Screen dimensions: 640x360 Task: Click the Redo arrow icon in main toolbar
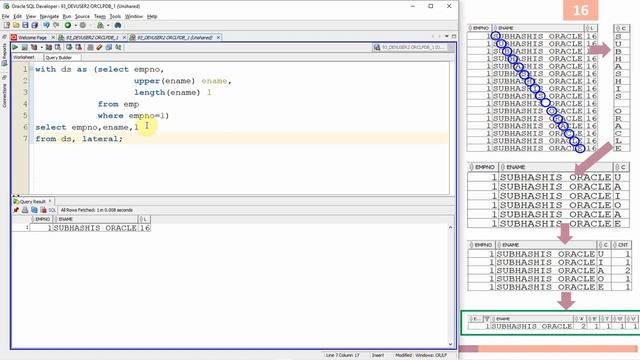coord(56,25)
